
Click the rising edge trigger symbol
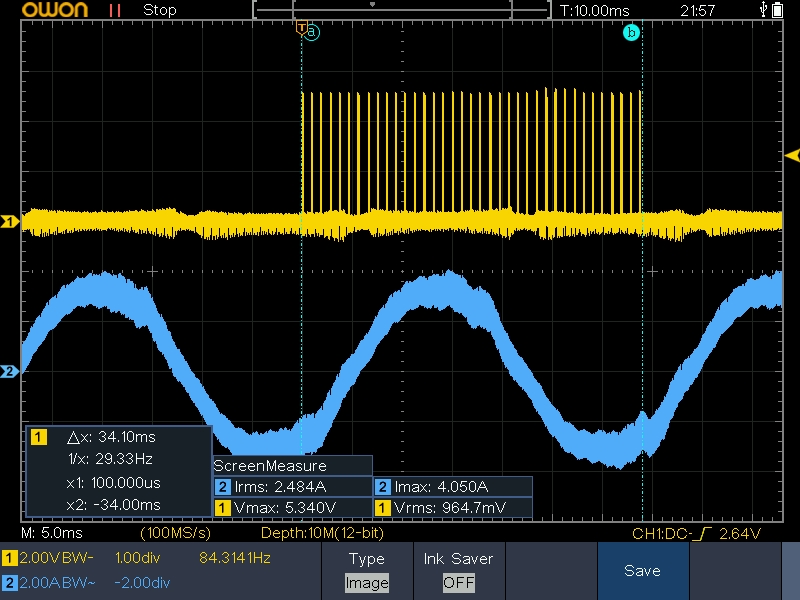coord(705,534)
